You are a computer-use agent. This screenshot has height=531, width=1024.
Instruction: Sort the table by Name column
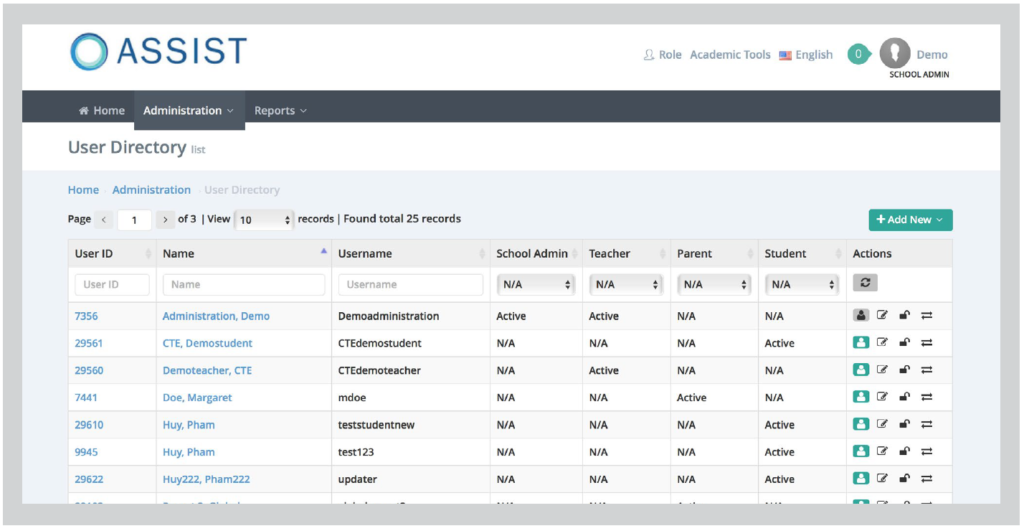[244, 253]
